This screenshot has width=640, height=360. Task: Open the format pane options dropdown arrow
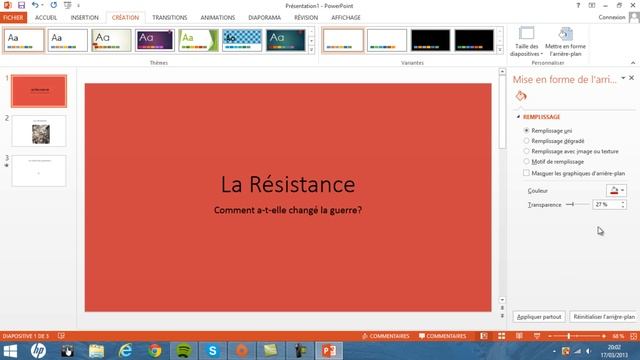(x=623, y=78)
